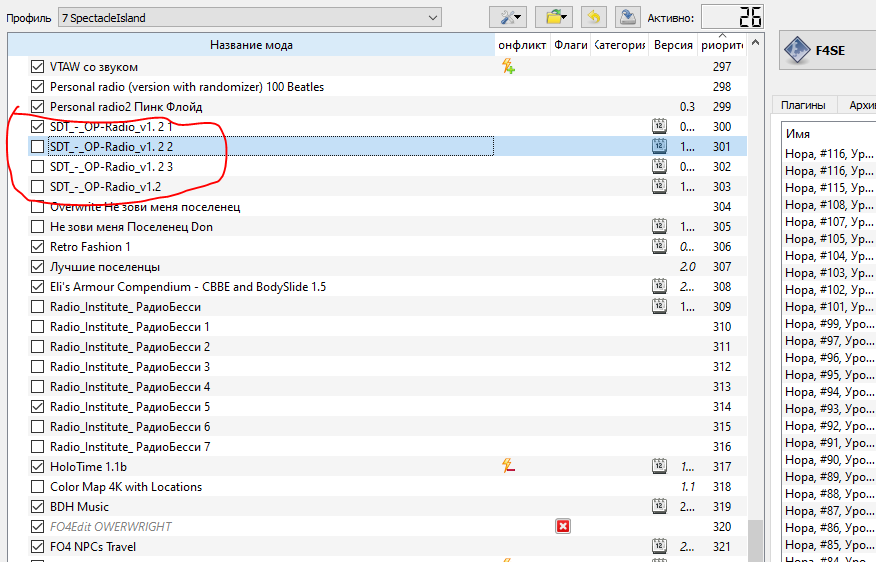Click the red X flag on FO4Edit OWERWRIGHT
Screen dimensions: 876x562
(x=563, y=527)
